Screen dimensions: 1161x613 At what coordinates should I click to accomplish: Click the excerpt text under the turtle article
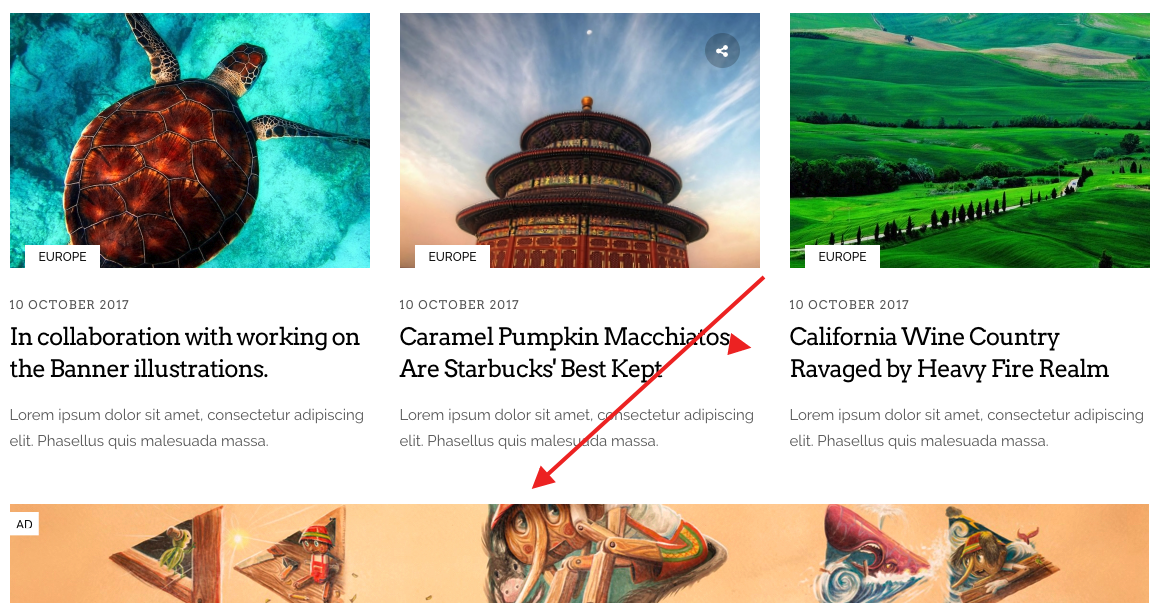click(x=187, y=428)
